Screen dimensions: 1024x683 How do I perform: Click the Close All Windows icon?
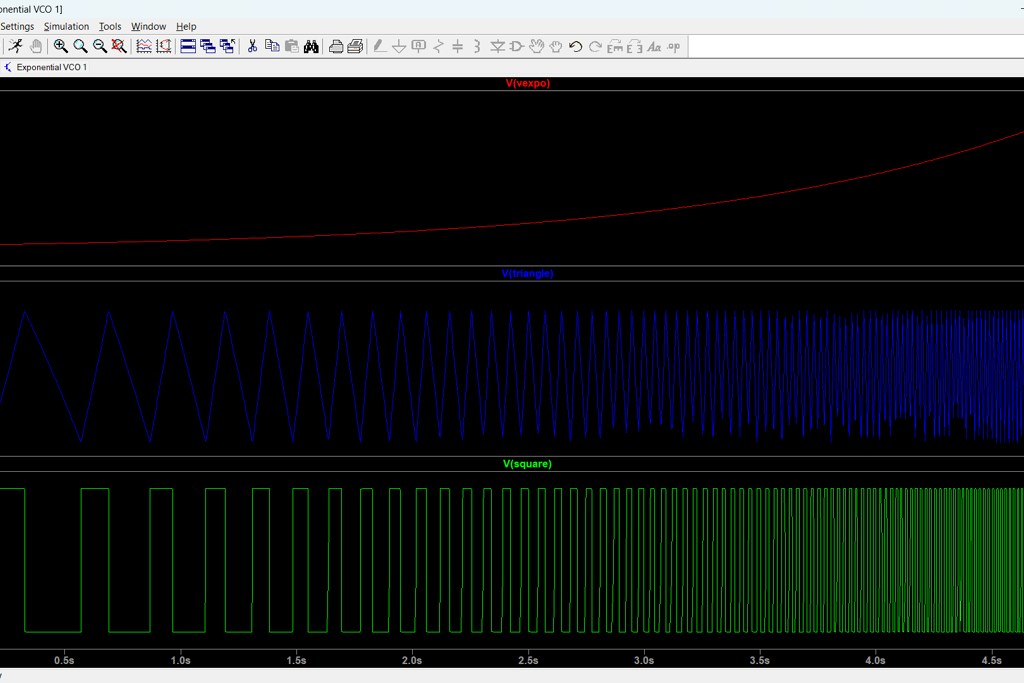[227, 46]
